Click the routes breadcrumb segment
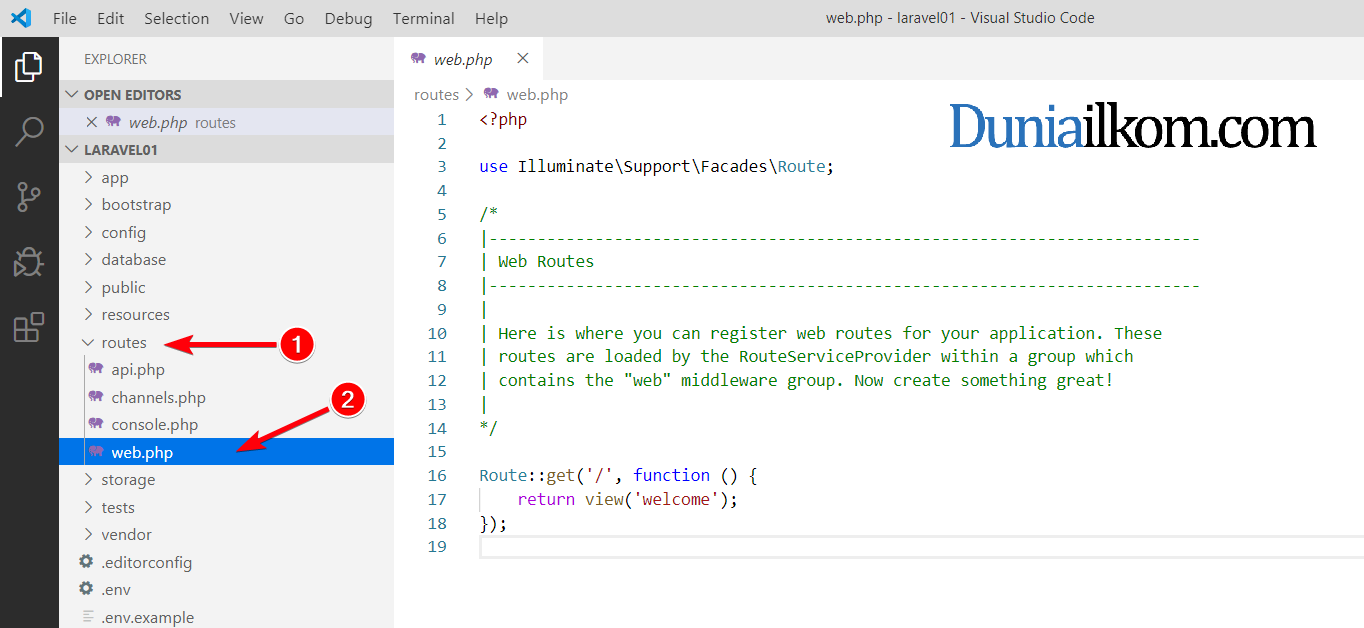 click(436, 94)
